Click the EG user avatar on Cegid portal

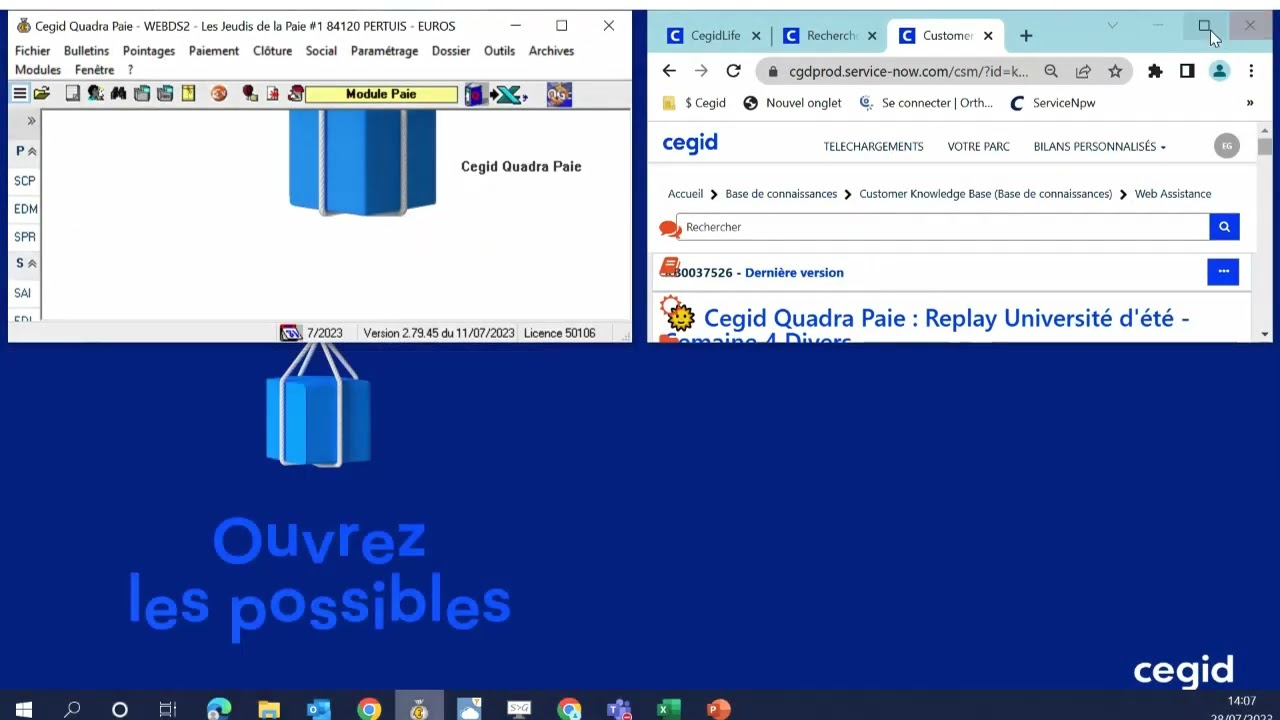[x=1227, y=146]
